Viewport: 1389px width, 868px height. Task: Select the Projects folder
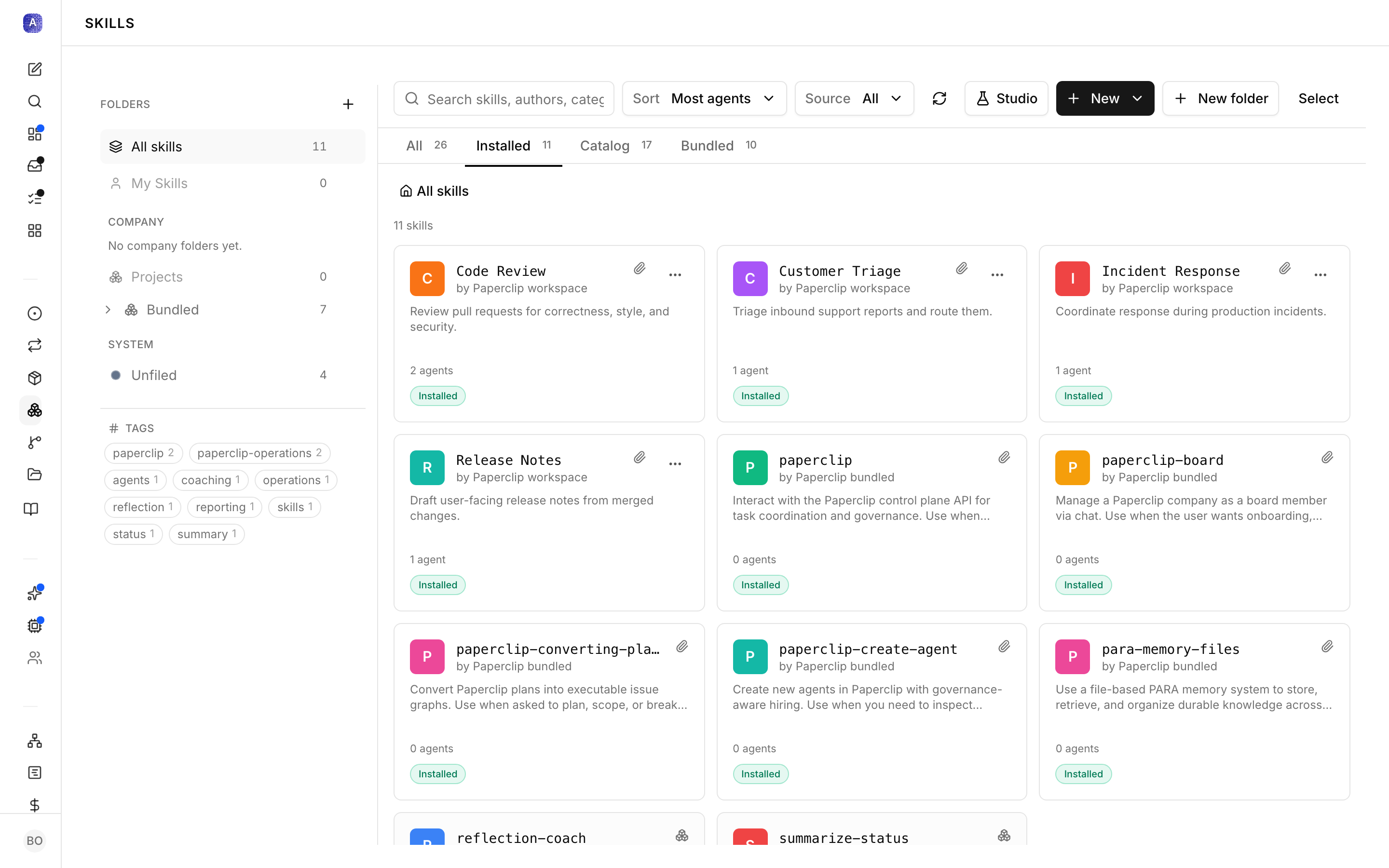232,277
